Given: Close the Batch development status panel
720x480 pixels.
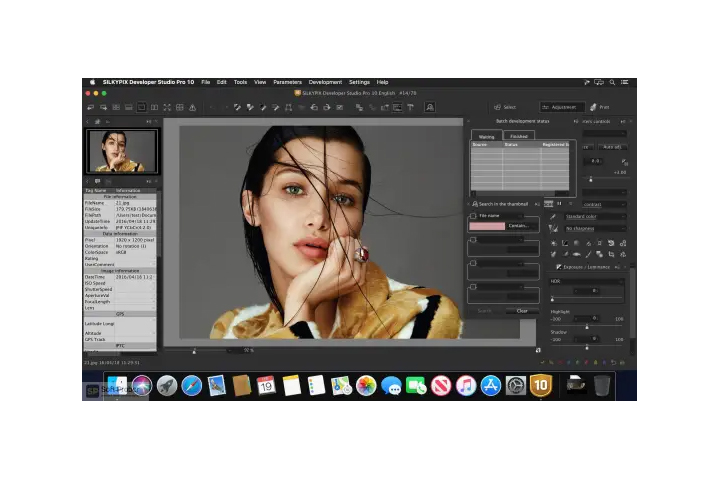Looking at the screenshot, I should pos(469,121).
